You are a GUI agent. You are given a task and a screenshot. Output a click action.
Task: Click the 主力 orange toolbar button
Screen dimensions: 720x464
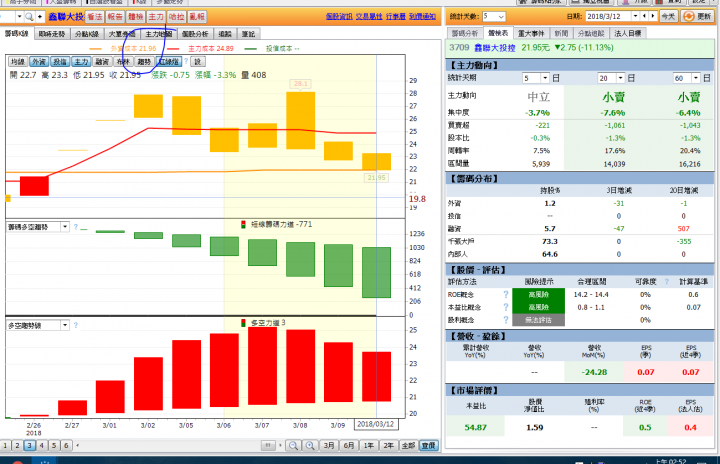coord(156,17)
